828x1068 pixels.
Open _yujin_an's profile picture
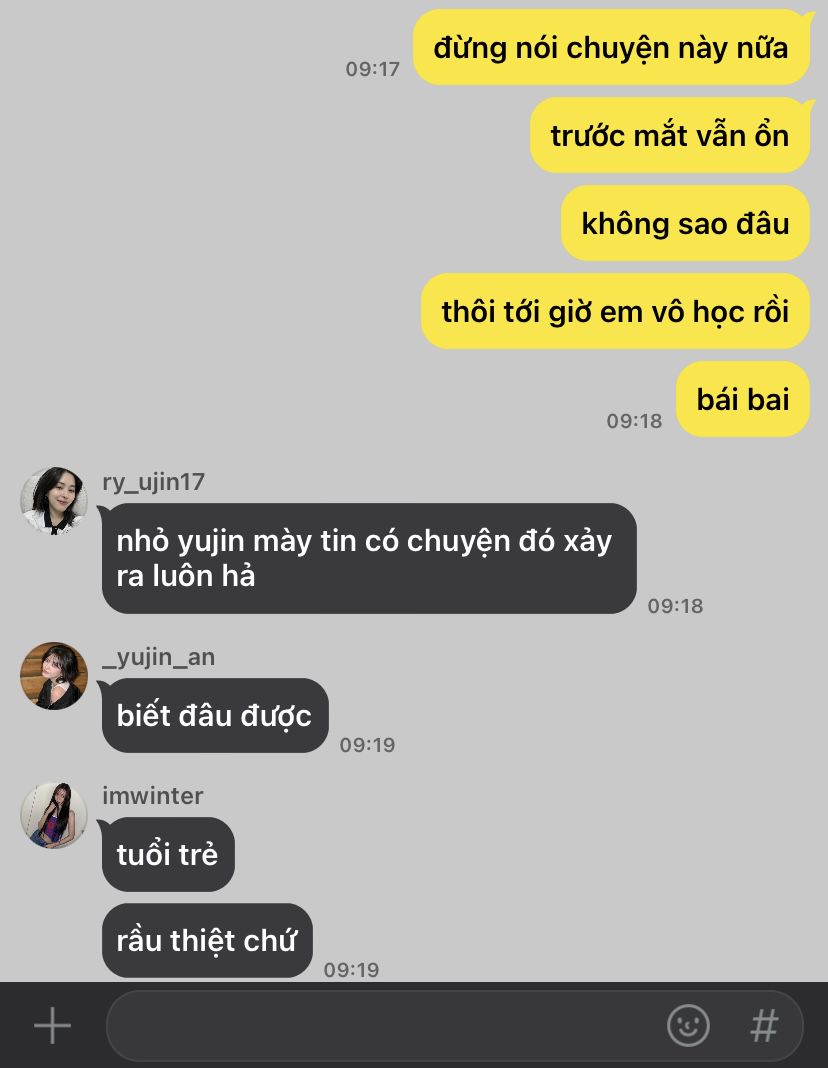pos(54,676)
